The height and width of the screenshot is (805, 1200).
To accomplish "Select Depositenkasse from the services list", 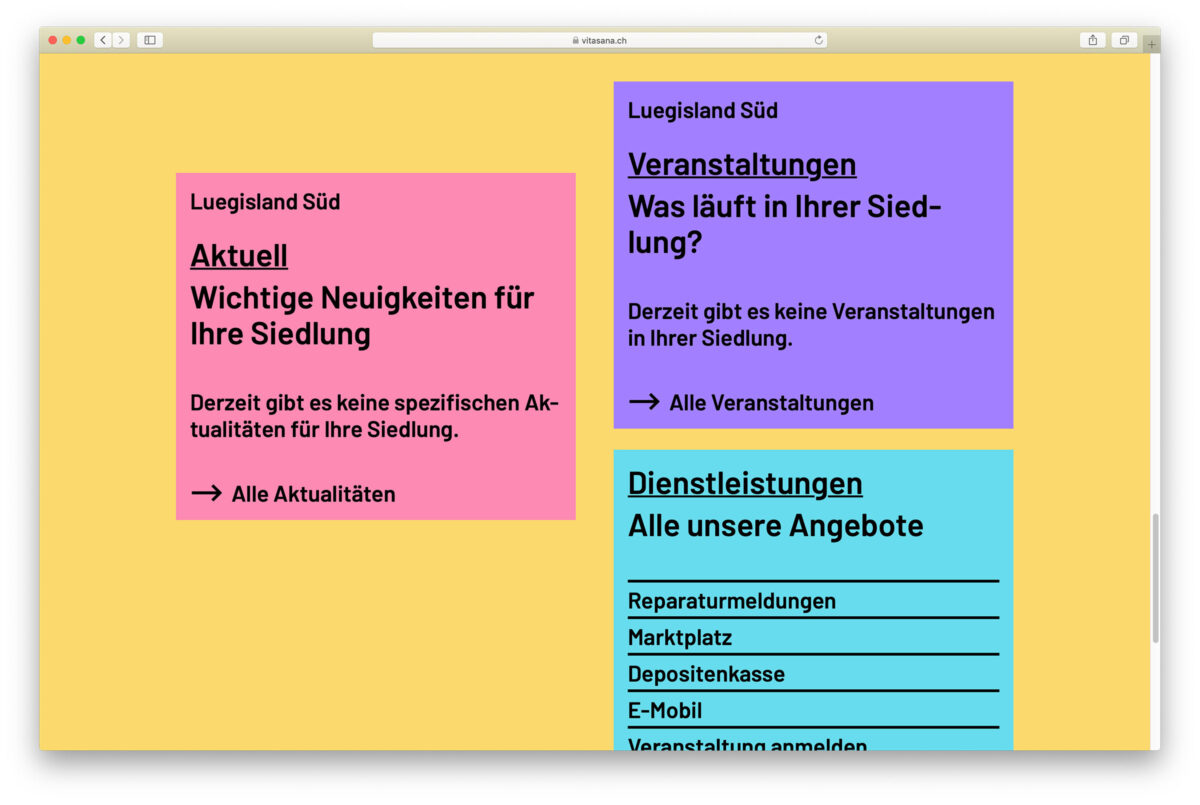I will [706, 674].
